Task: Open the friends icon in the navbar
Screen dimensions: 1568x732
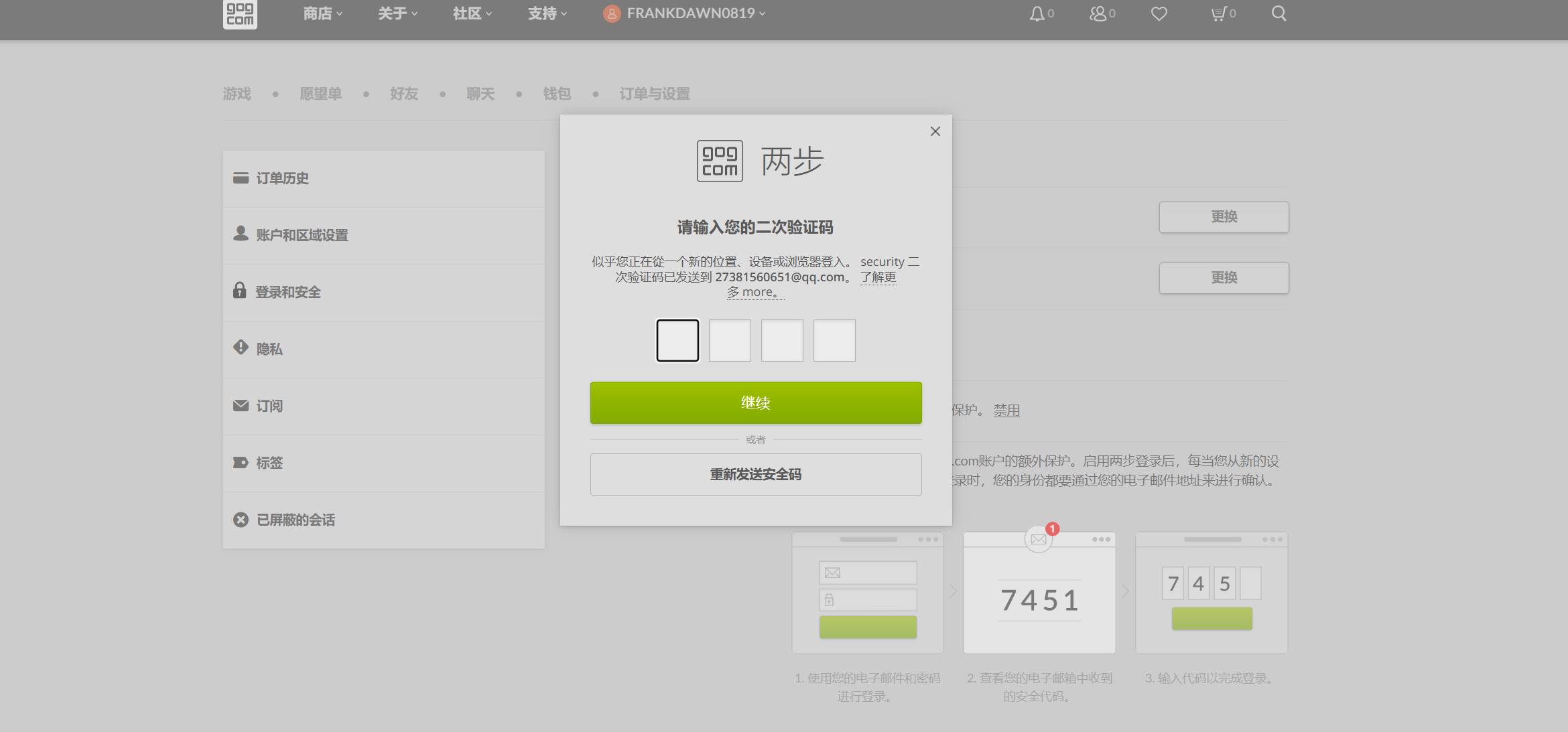Action: [x=1098, y=13]
